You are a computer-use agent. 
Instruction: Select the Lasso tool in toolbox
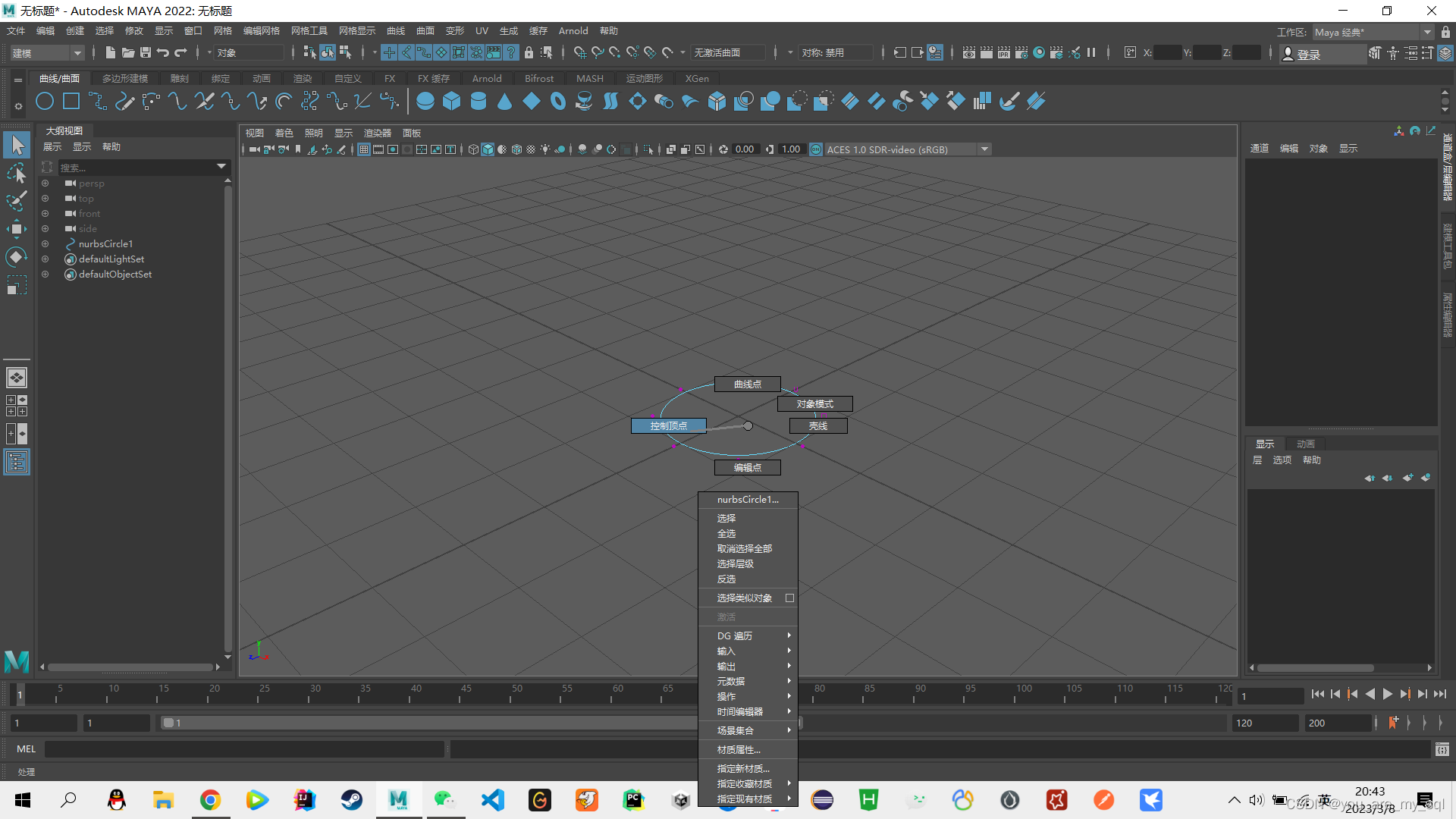(17, 173)
